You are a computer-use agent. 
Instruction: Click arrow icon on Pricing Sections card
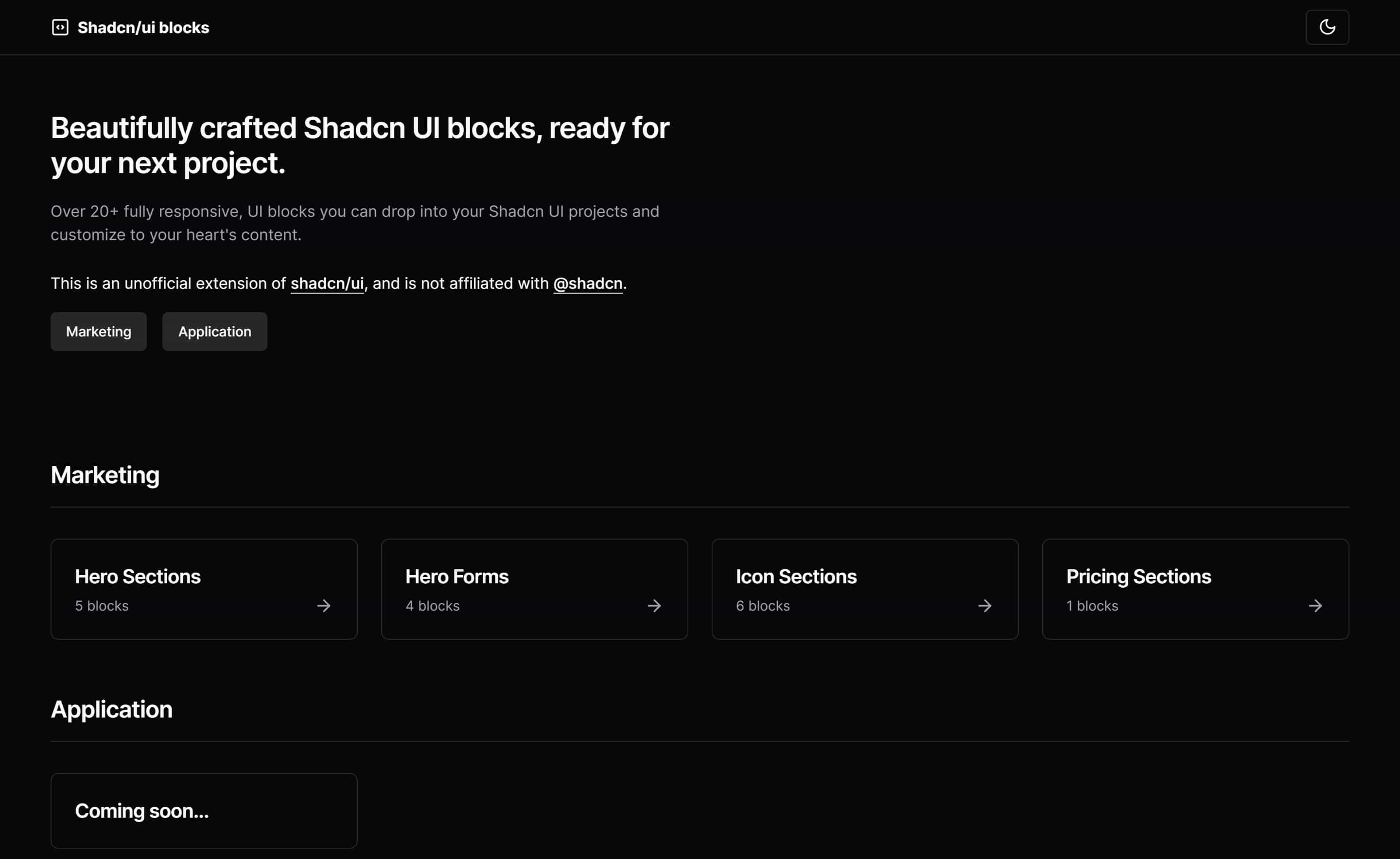1315,606
